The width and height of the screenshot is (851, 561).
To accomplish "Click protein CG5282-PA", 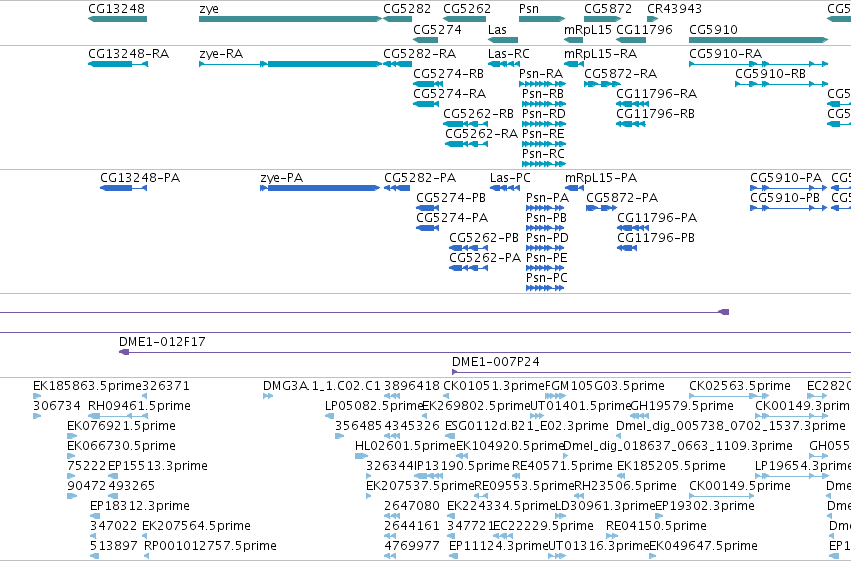I will (420, 177).
